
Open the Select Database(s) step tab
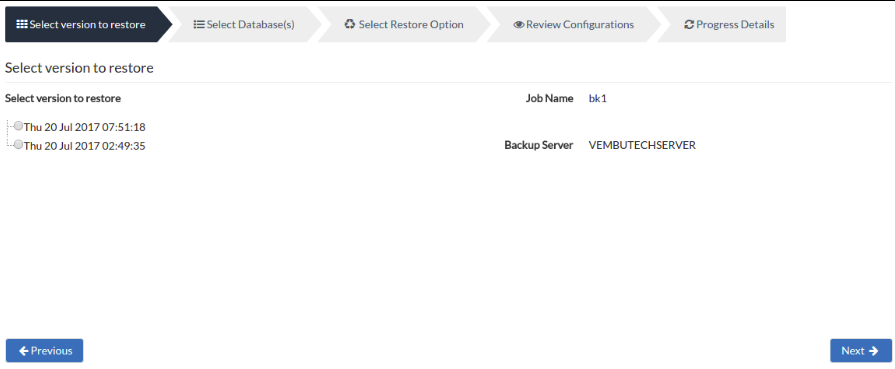[244, 25]
